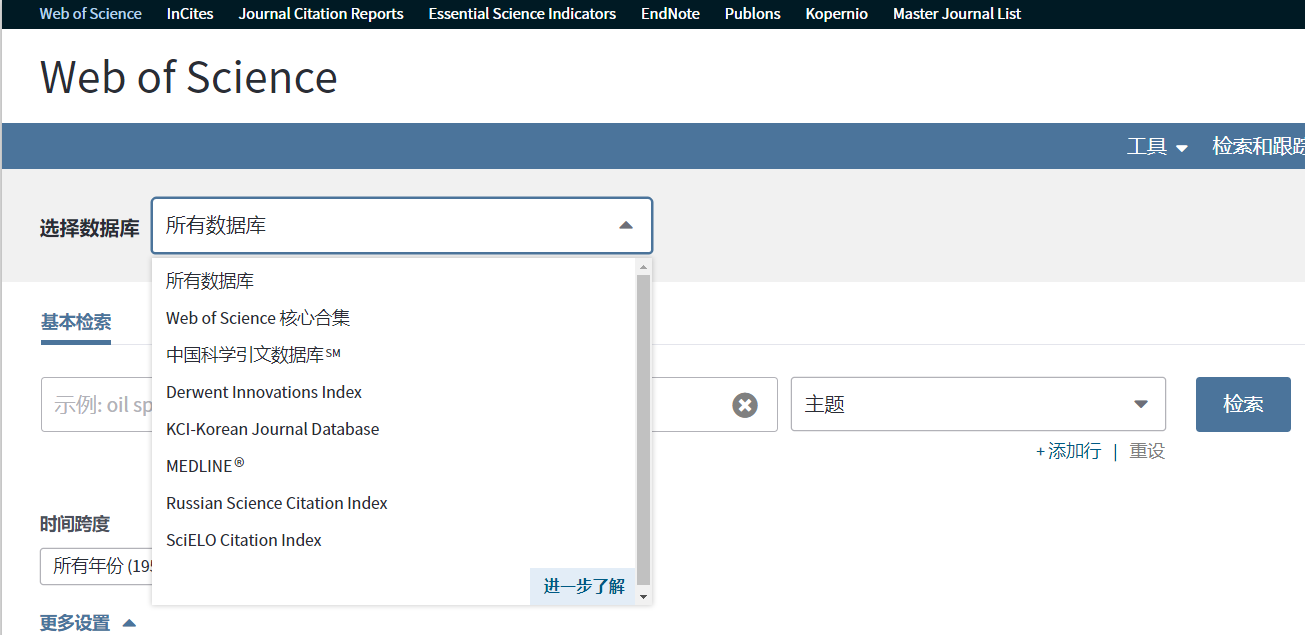The width and height of the screenshot is (1305, 635).
Task: Select MEDLINE database option
Action: [x=394, y=466]
